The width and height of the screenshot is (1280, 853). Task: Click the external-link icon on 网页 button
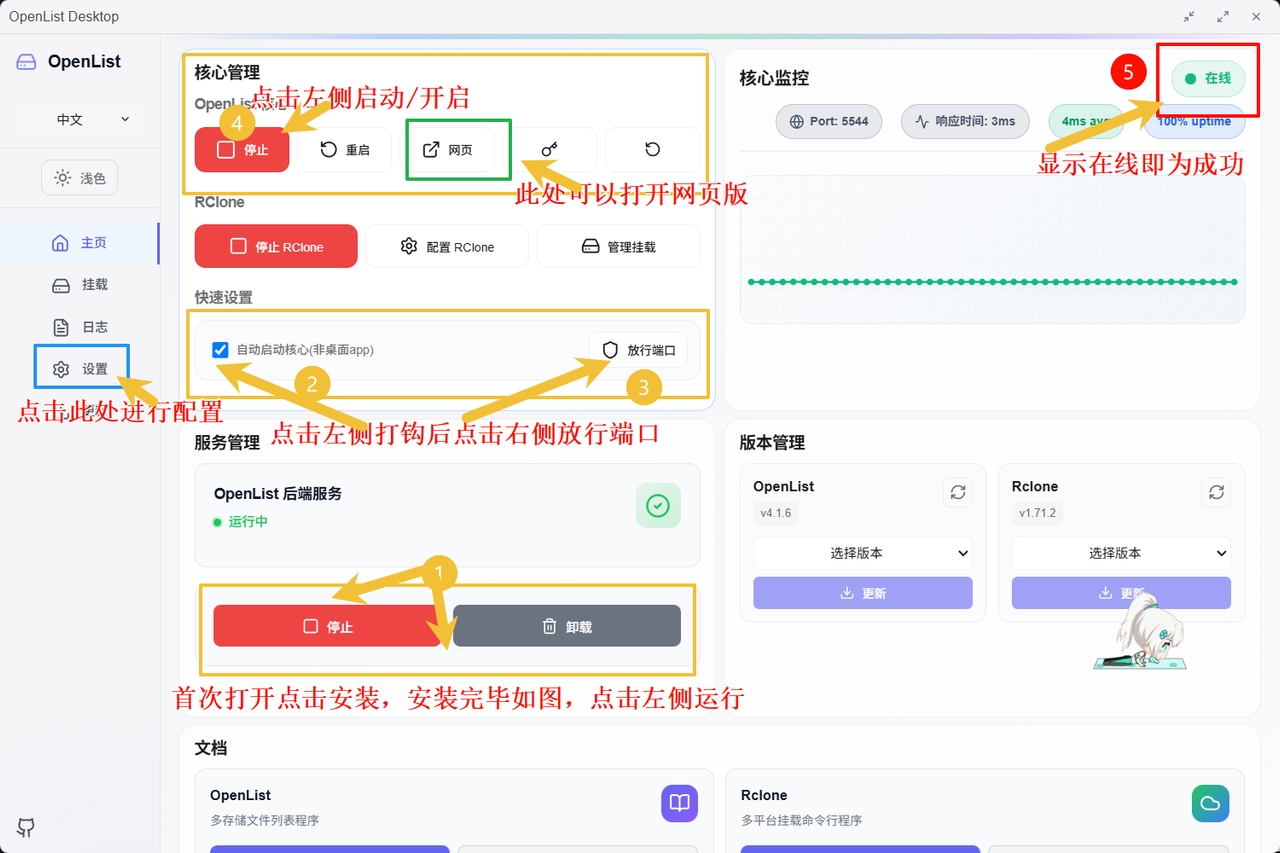(x=431, y=150)
